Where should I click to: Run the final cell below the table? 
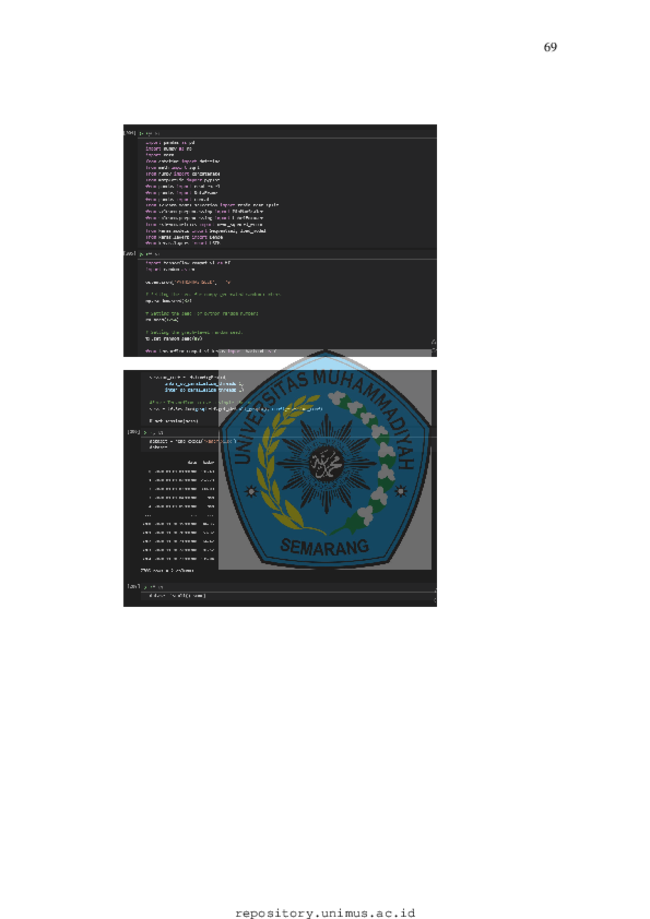coord(145,587)
